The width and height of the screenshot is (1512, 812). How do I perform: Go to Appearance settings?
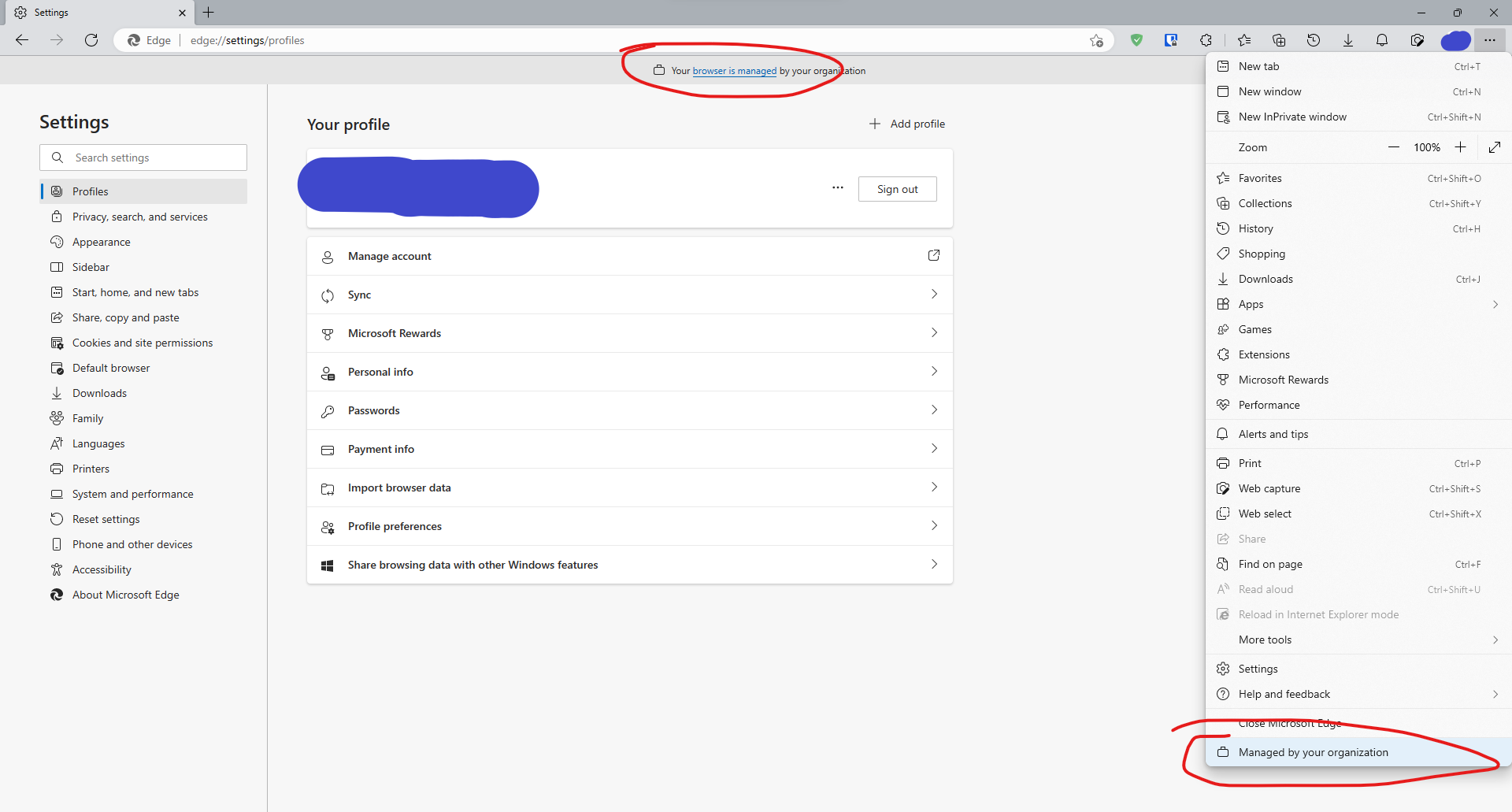(x=143, y=242)
